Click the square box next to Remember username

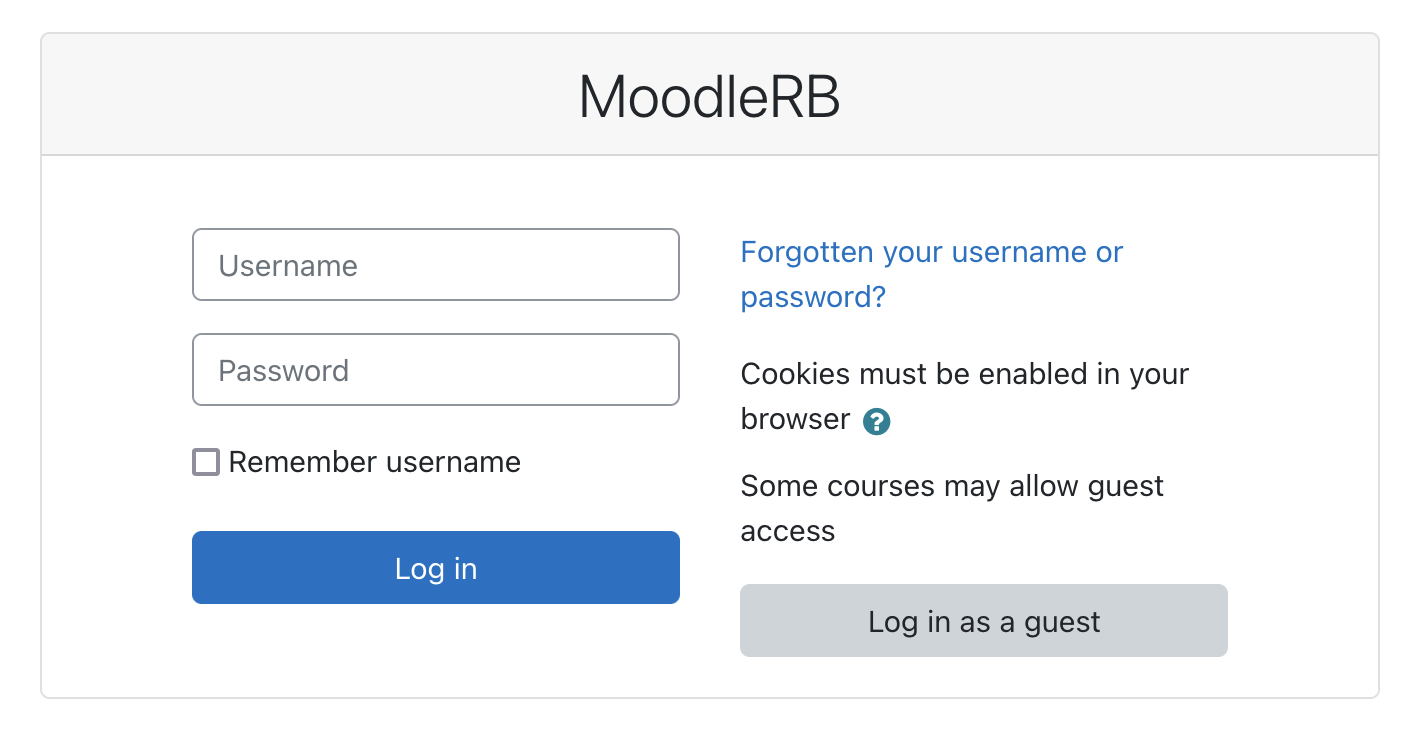click(x=206, y=462)
